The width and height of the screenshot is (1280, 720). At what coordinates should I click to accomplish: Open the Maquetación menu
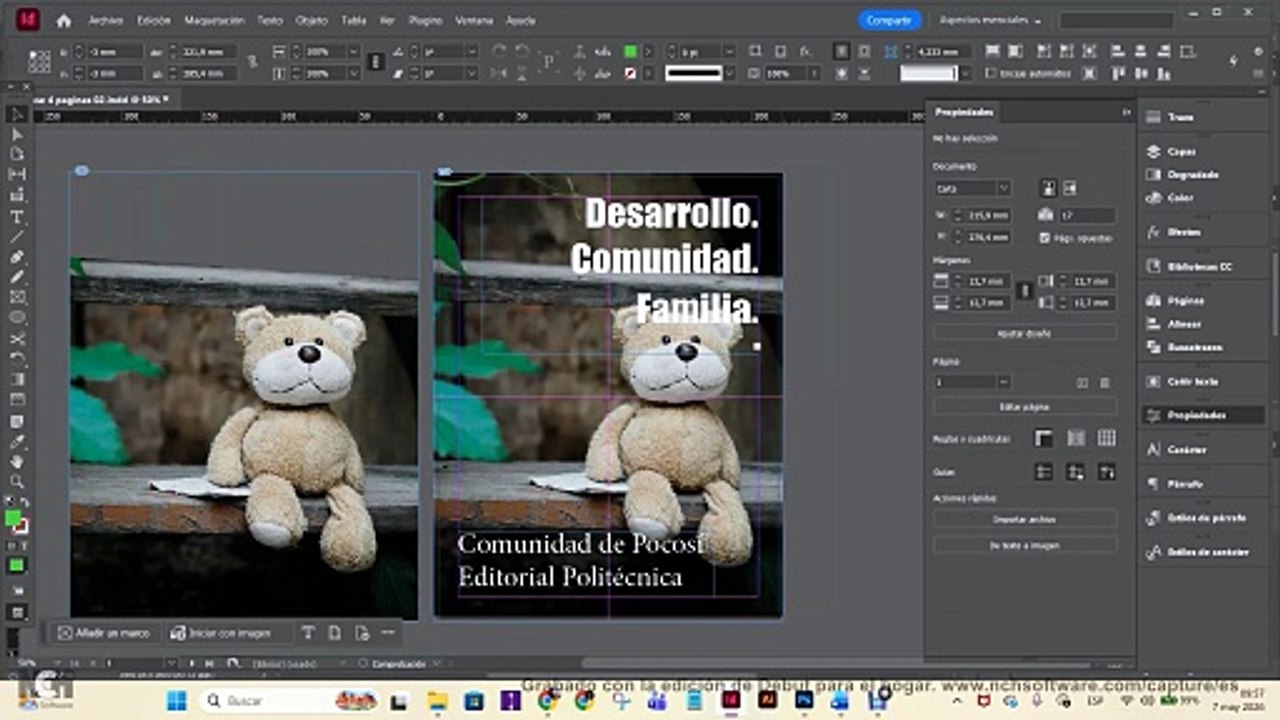(215, 20)
